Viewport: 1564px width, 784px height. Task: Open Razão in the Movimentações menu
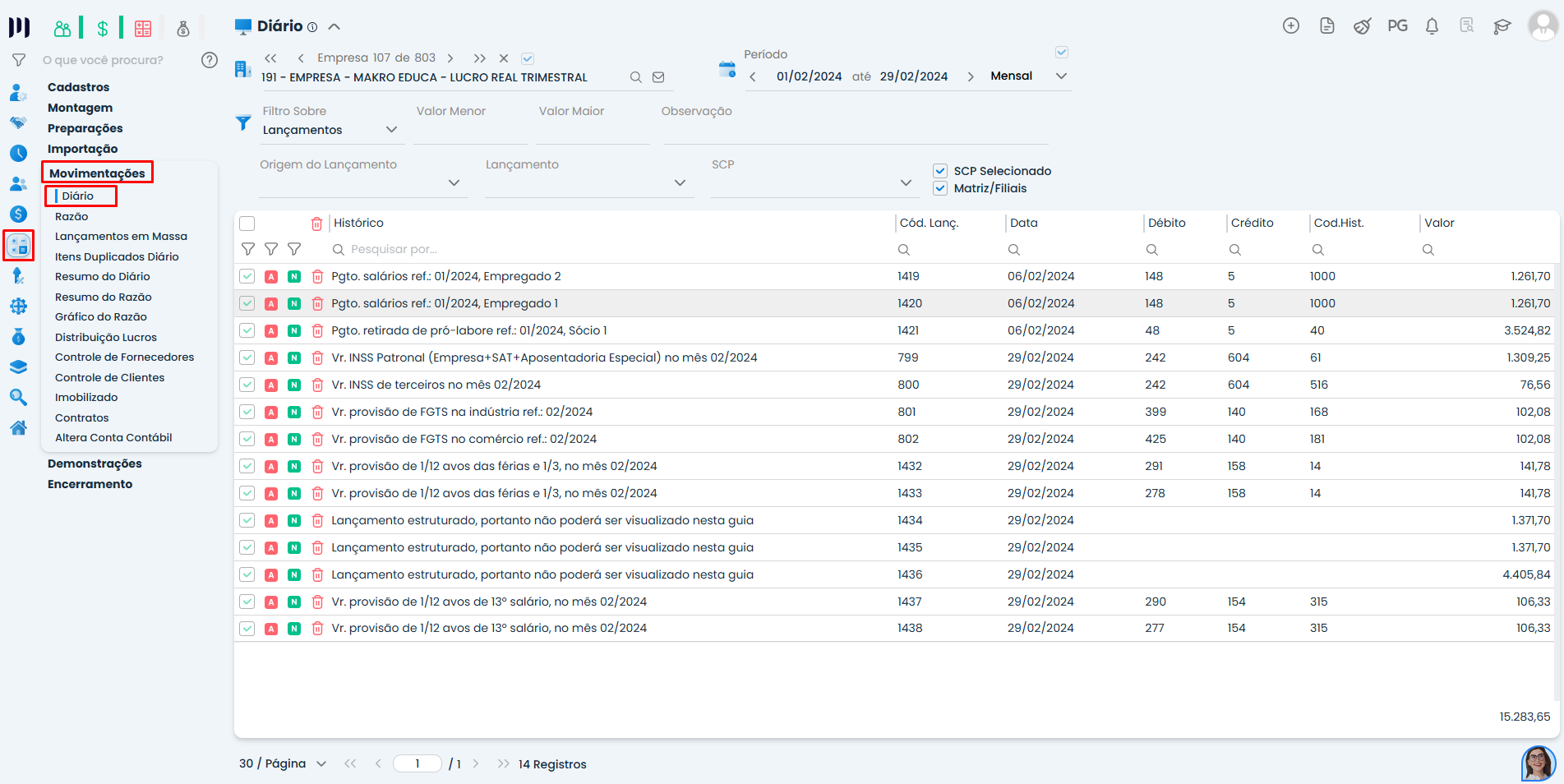pos(72,216)
